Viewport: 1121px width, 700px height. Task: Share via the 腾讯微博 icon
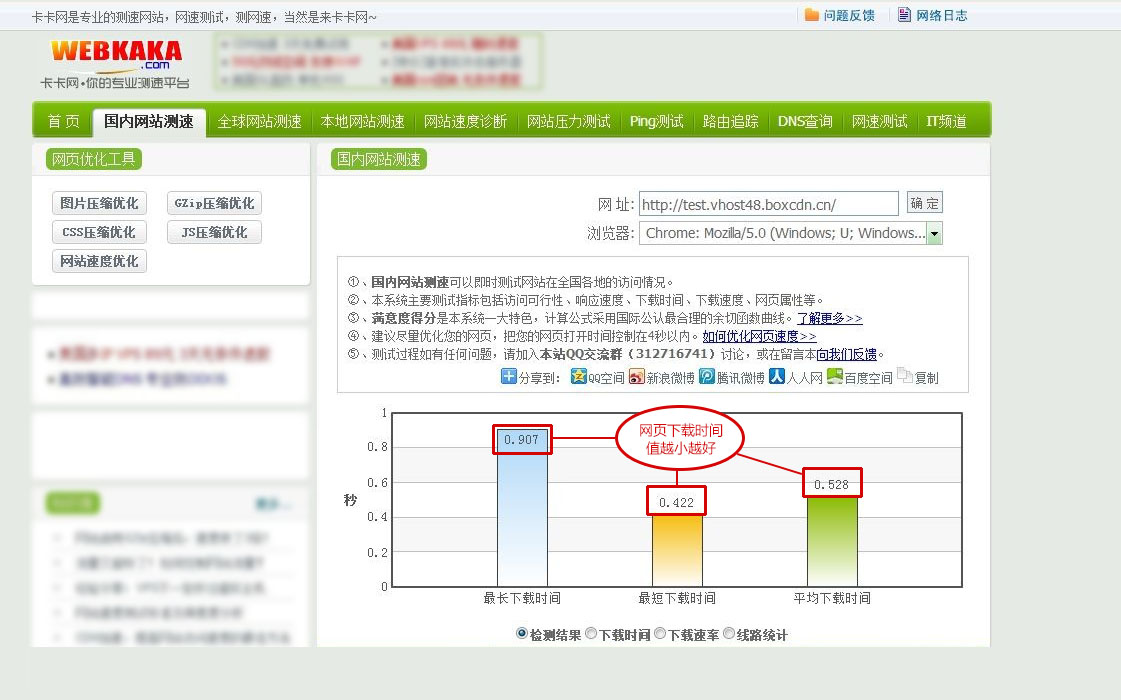[706, 376]
